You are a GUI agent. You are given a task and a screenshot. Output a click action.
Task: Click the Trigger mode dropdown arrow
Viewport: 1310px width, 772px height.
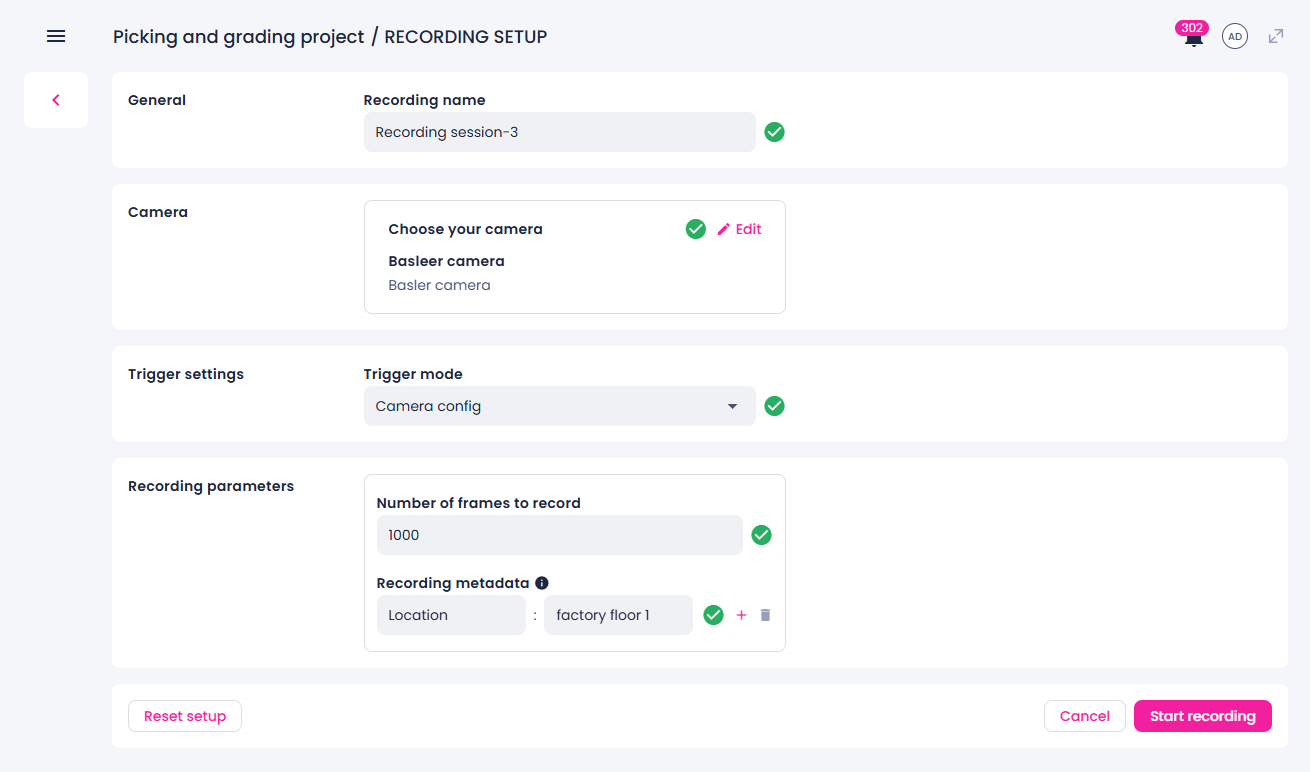coord(732,406)
